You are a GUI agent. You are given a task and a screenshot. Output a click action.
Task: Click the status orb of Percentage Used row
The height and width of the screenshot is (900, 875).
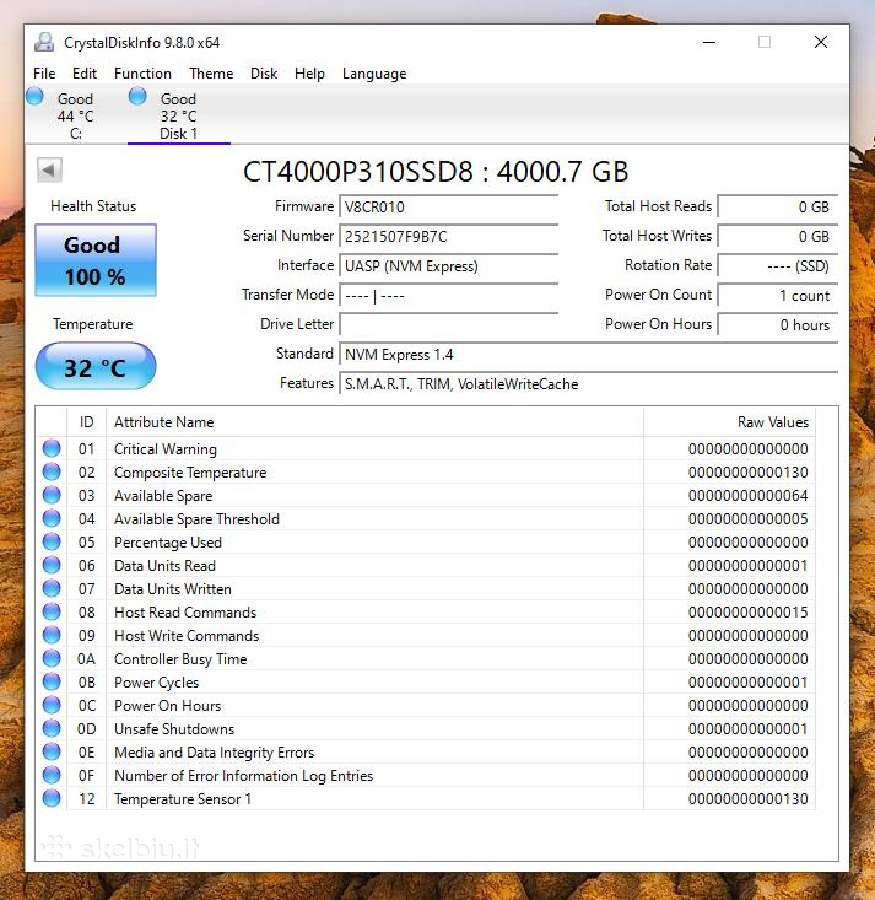click(52, 542)
